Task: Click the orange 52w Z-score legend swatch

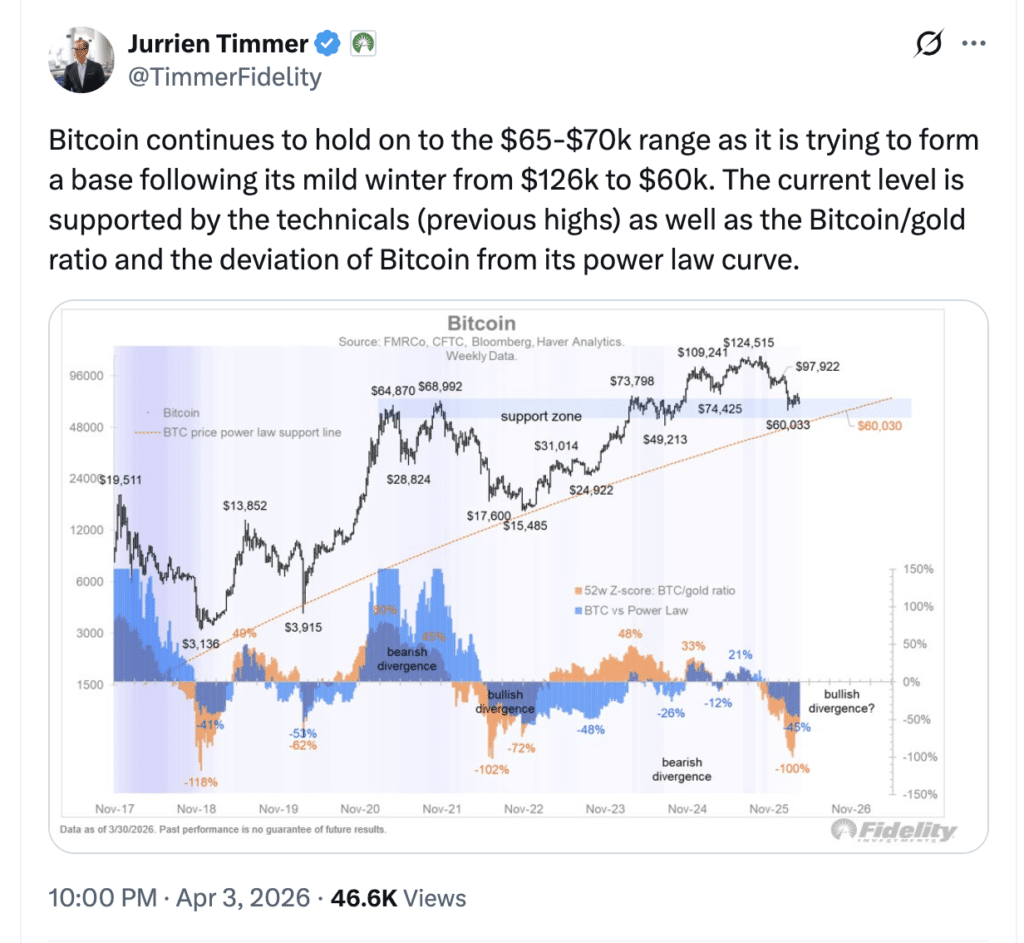Action: pos(579,591)
